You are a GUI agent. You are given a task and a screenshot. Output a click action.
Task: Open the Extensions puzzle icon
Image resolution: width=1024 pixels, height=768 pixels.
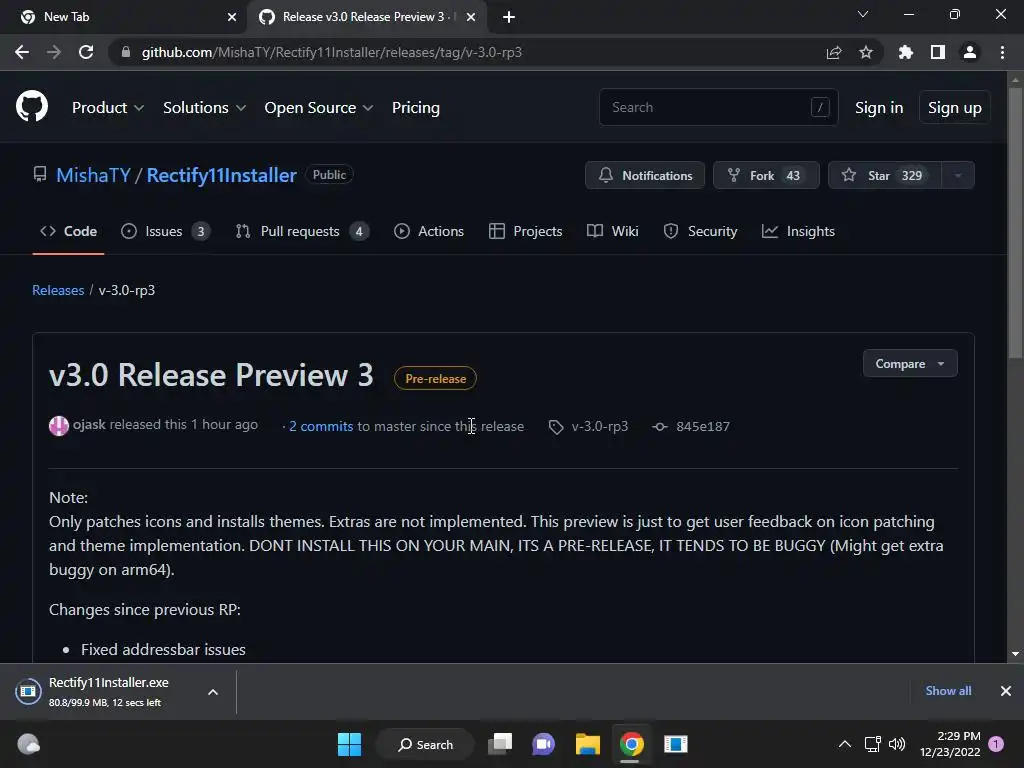coord(905,52)
